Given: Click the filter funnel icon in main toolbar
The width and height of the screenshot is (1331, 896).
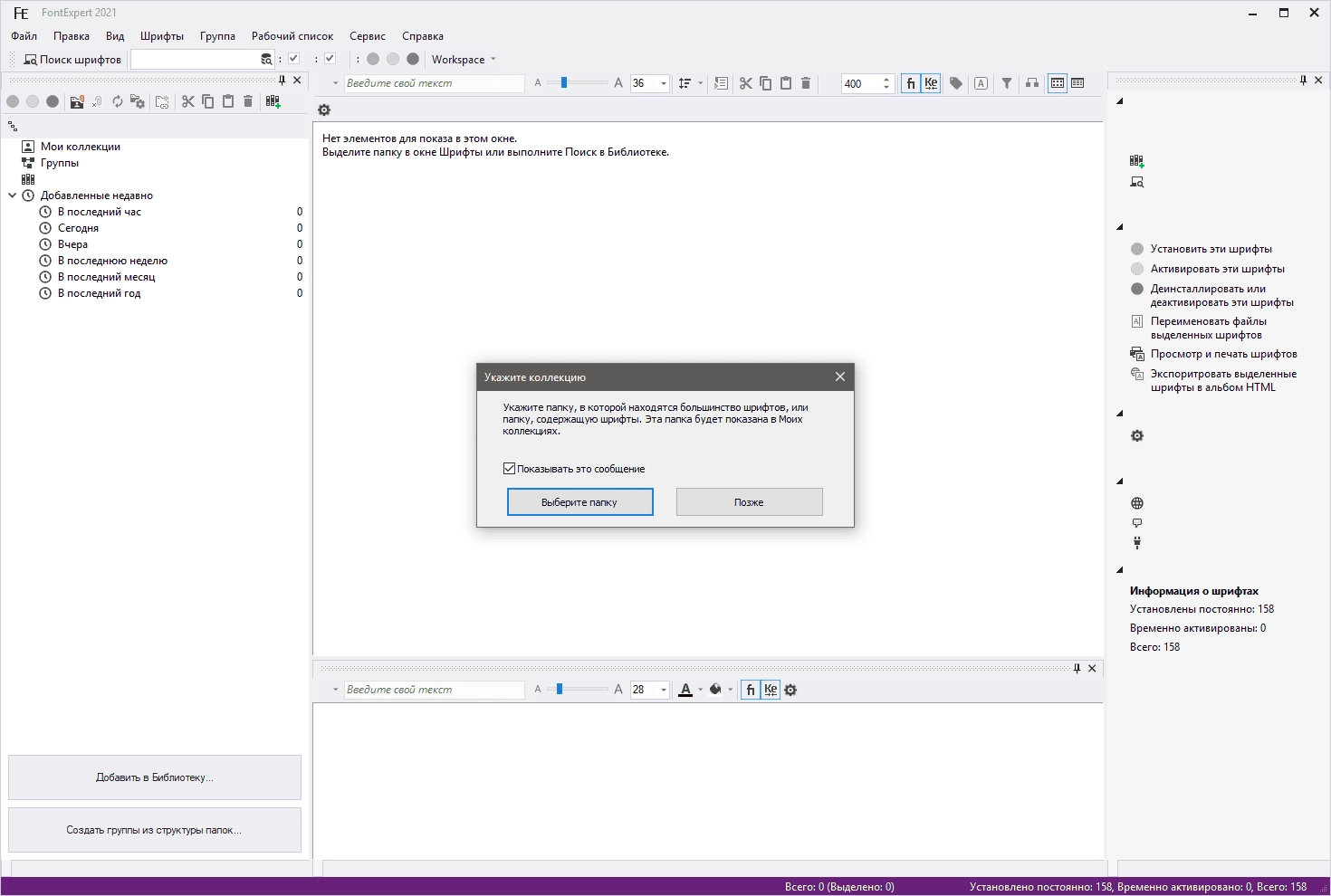Looking at the screenshot, I should pos(1006,83).
